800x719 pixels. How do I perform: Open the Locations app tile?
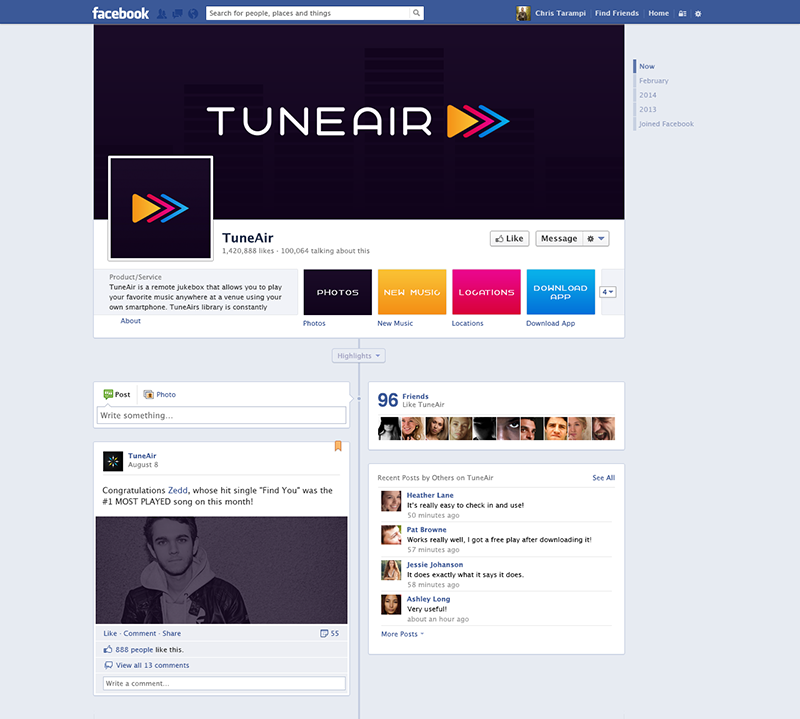pos(486,292)
